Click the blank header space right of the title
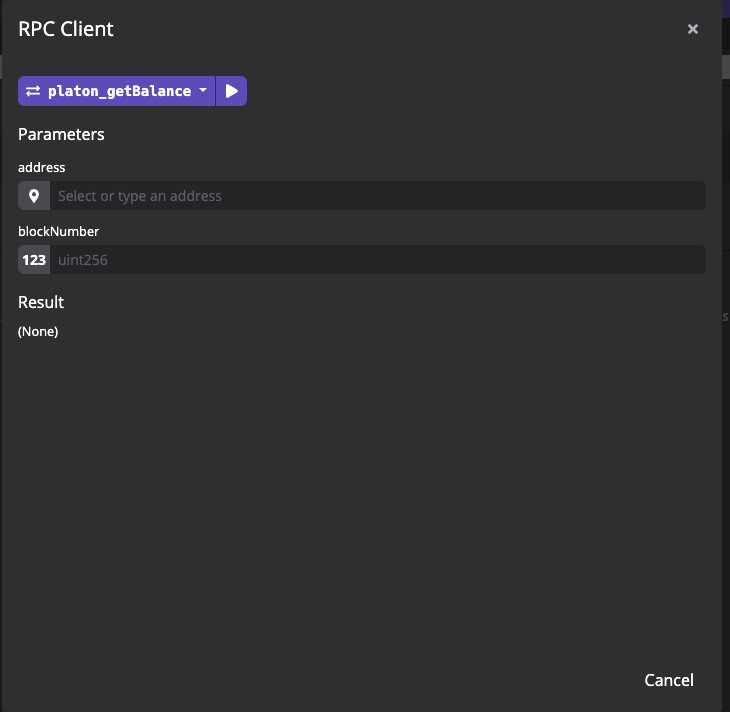730x712 pixels. click(x=400, y=29)
